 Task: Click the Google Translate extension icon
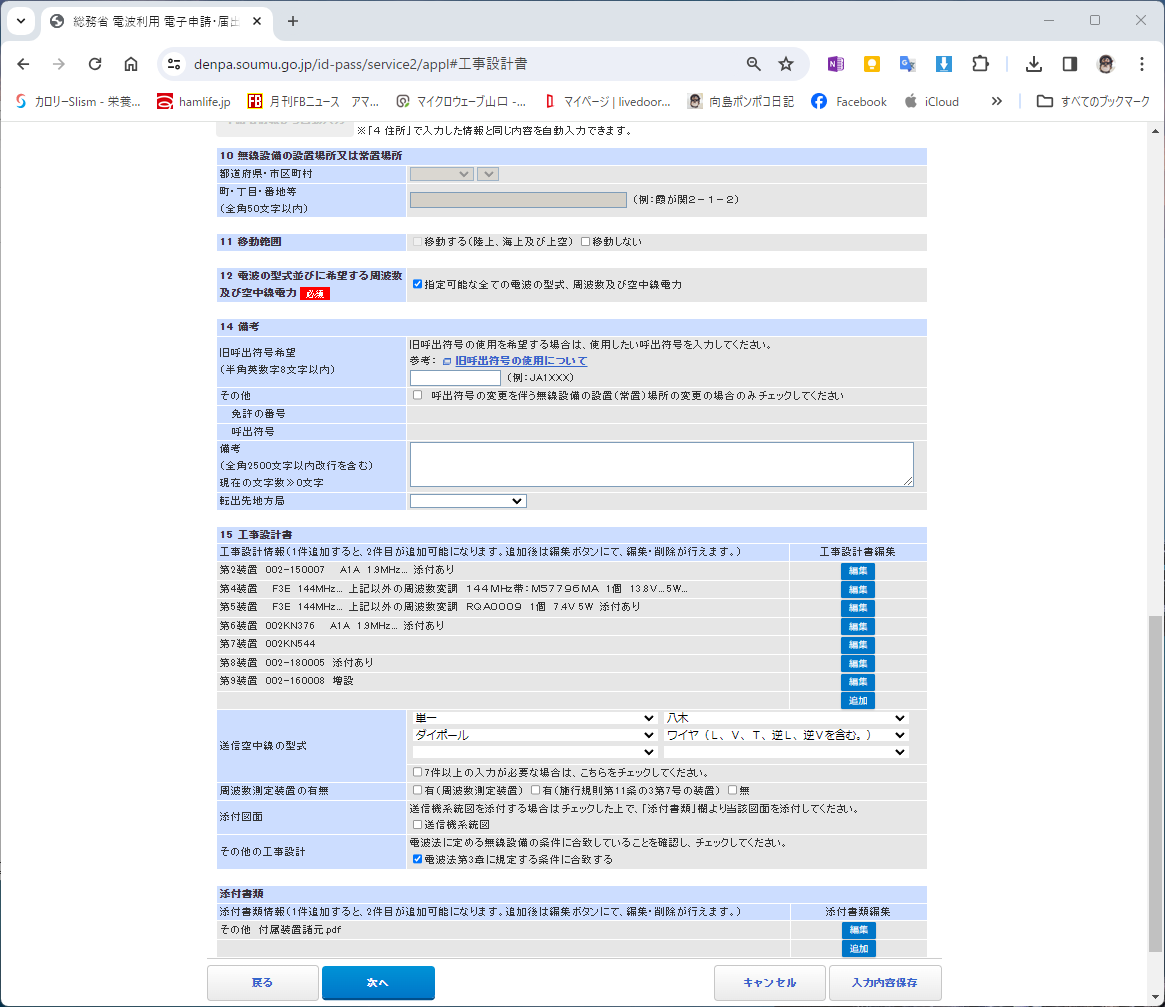coord(907,64)
